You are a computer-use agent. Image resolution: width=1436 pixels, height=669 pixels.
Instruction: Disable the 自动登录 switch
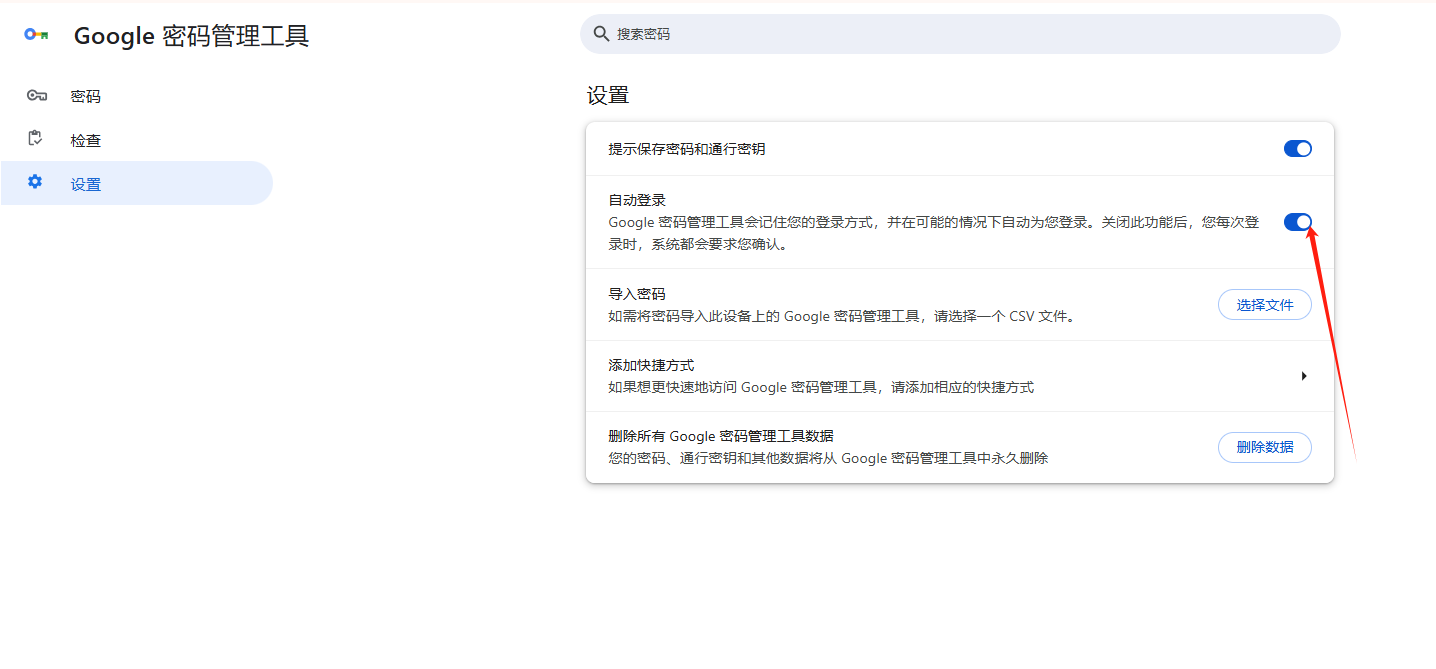click(1297, 222)
